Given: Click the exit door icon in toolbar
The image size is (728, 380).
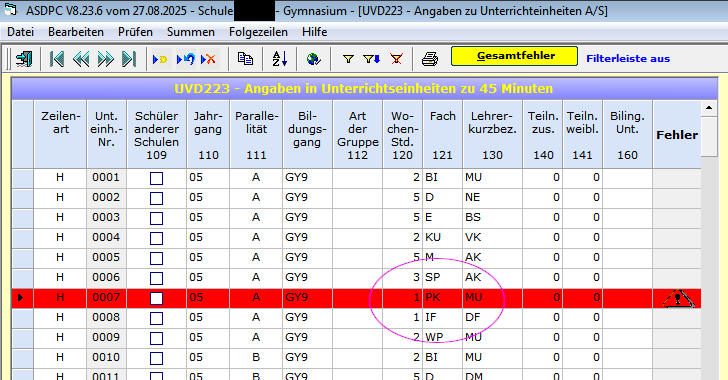Looking at the screenshot, I should 24,59.
